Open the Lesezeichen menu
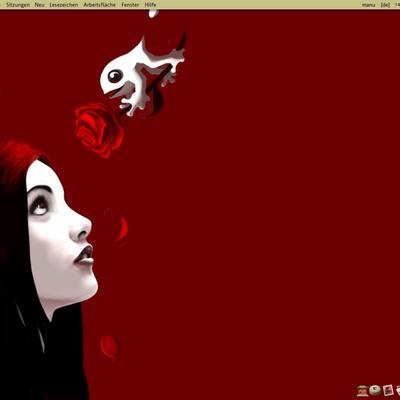Image resolution: width=400 pixels, height=400 pixels. pyautogui.click(x=64, y=5)
